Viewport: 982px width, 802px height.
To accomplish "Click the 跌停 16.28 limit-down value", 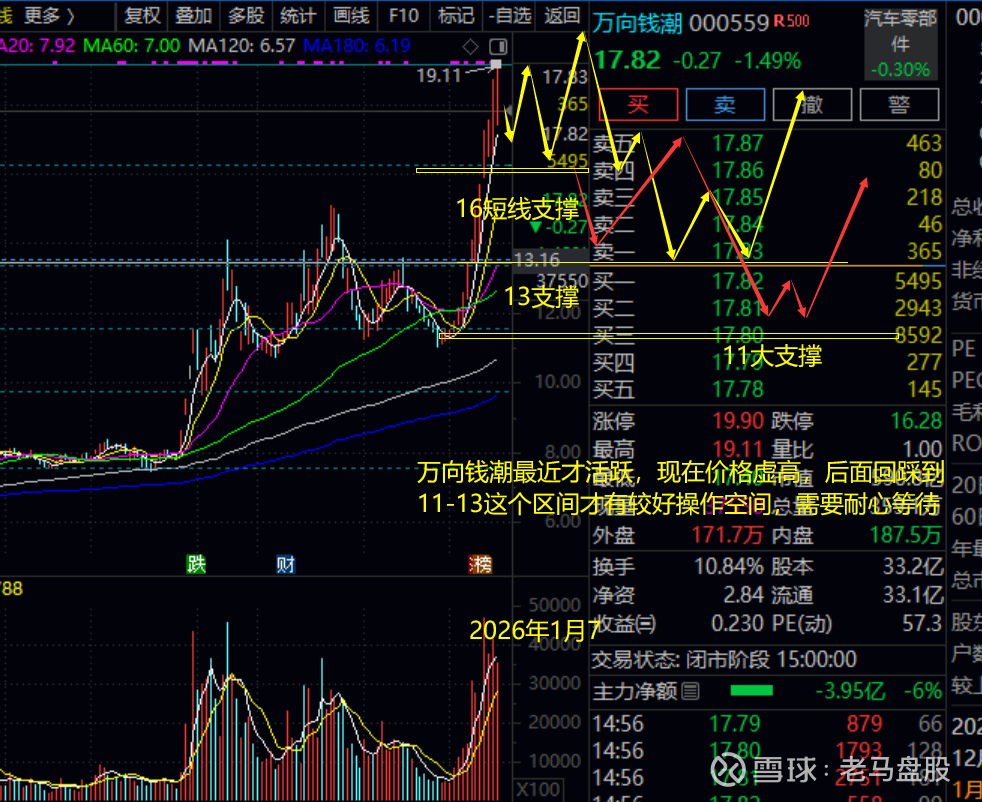I will pos(916,420).
